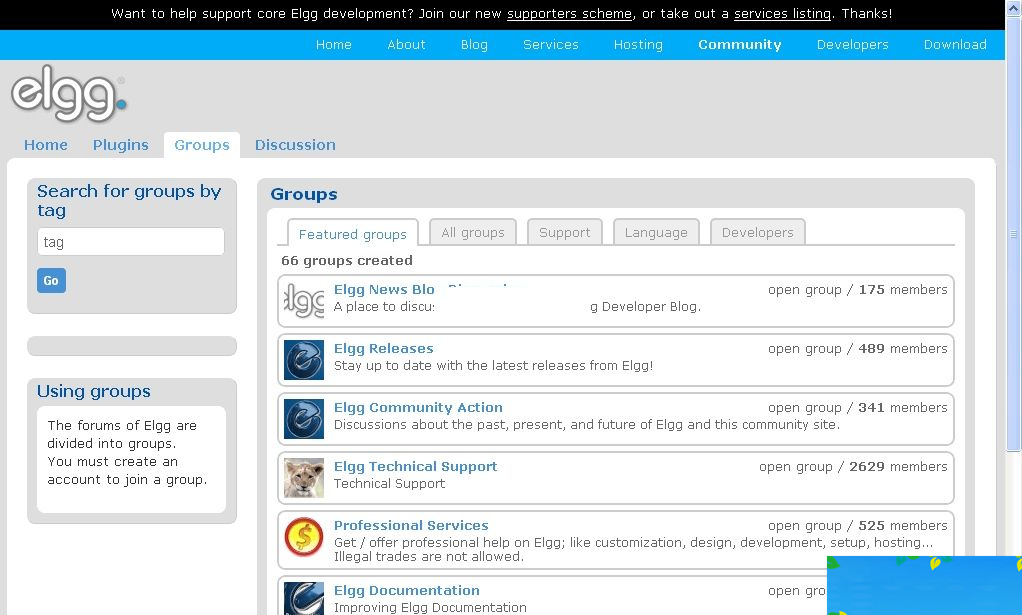Click the Elgg News Blog group avatar
This screenshot has width=1022, height=615.
[x=303, y=300]
